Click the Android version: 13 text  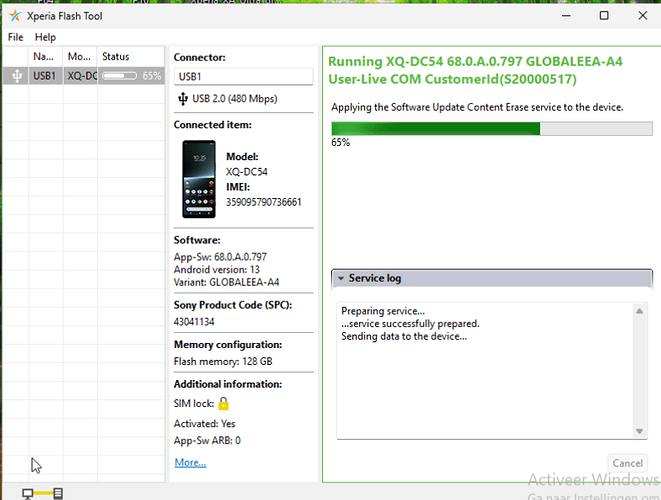[x=217, y=269]
